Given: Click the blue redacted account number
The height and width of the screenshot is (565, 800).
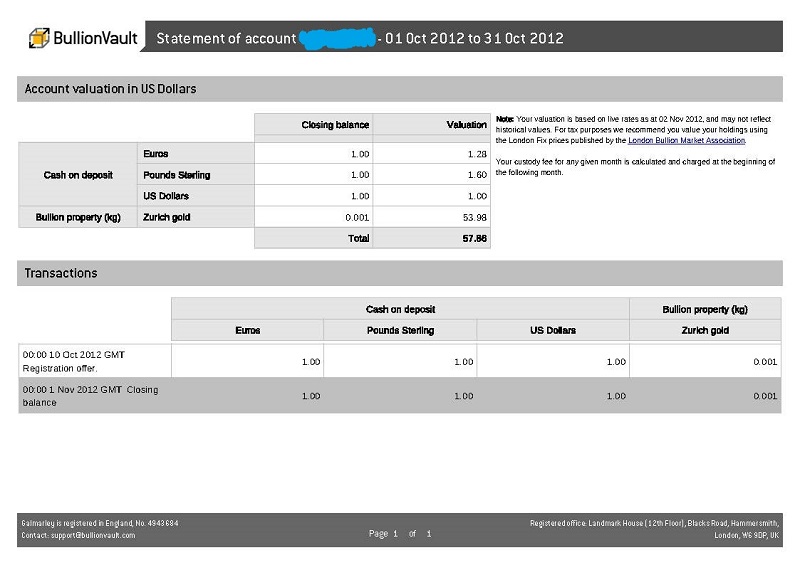Looking at the screenshot, I should pos(336,39).
